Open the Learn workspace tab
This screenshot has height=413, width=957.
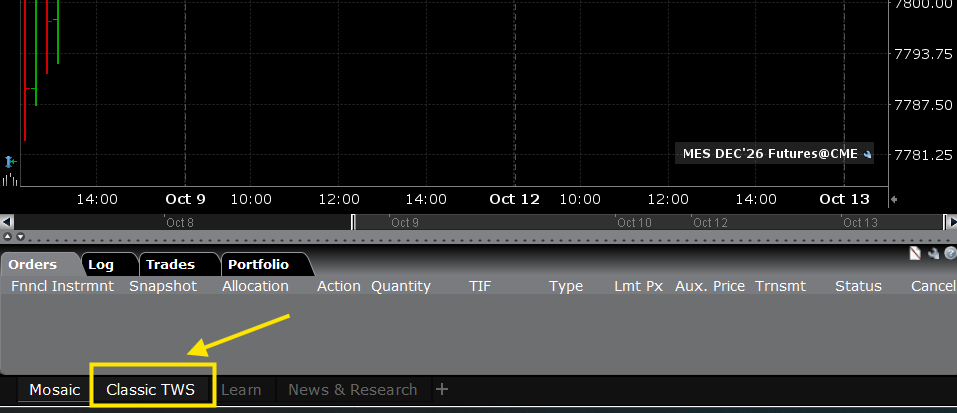tap(241, 389)
